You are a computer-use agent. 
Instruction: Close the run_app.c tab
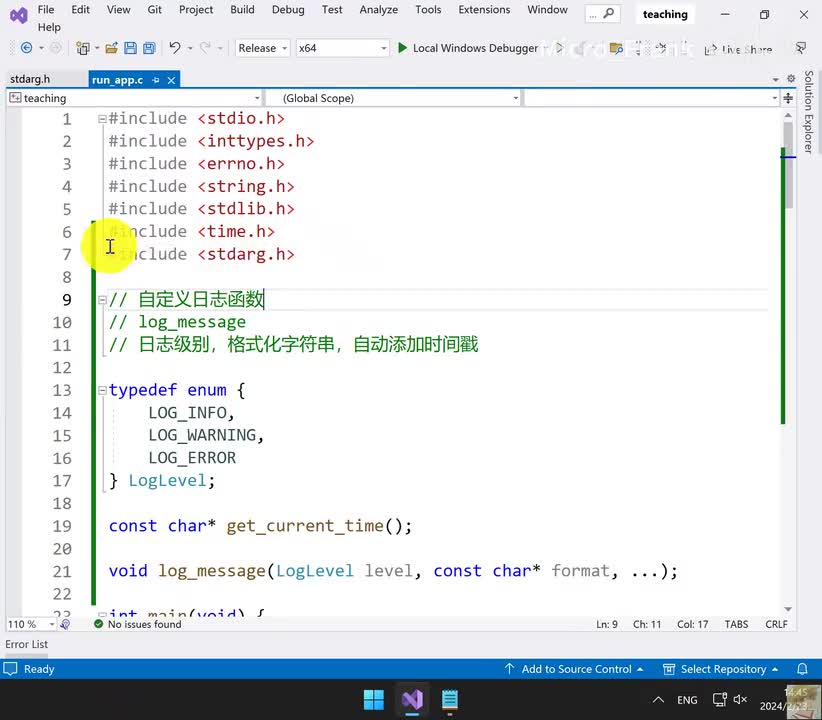pos(171,80)
